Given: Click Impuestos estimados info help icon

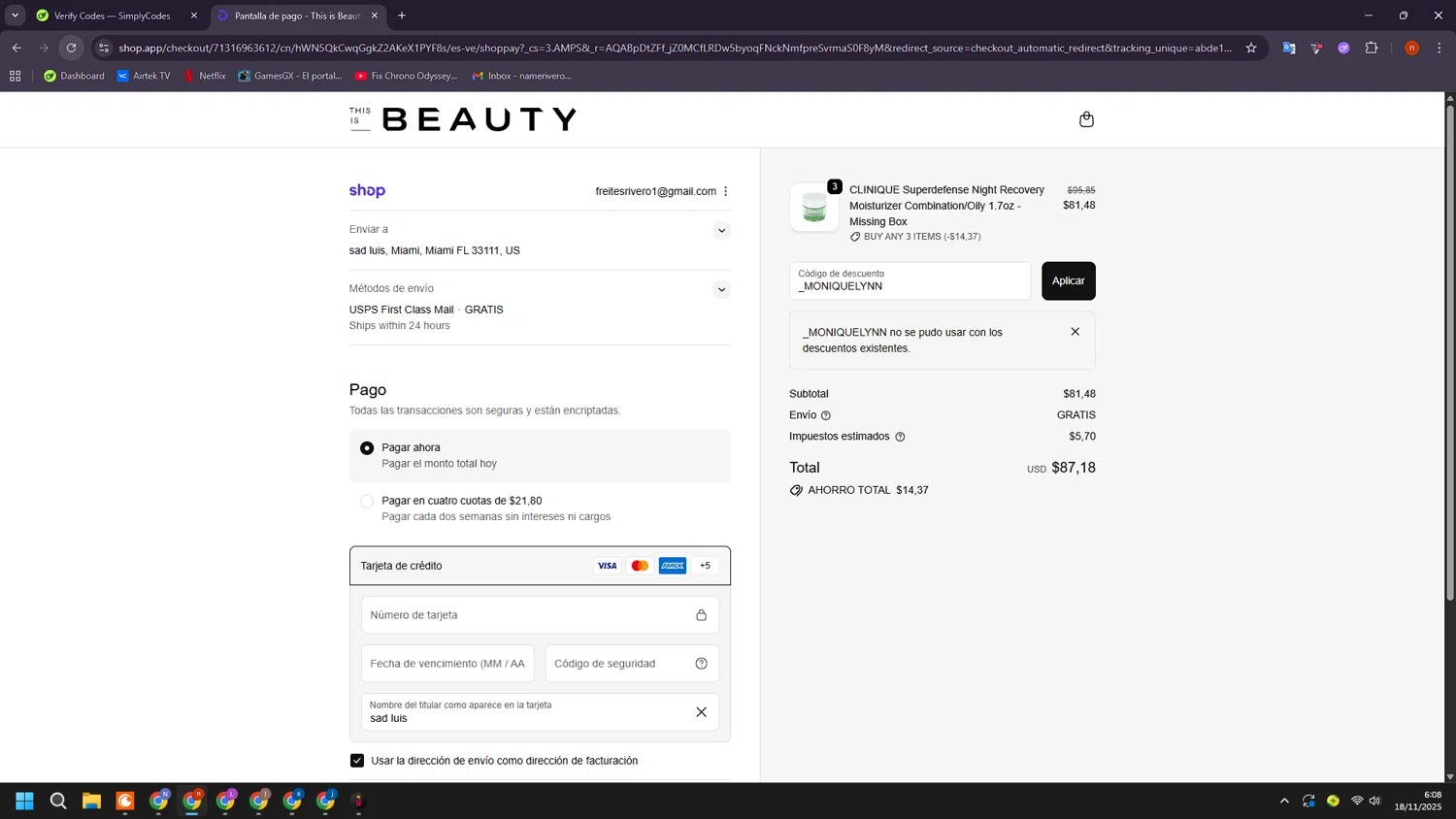Looking at the screenshot, I should 900,437.
